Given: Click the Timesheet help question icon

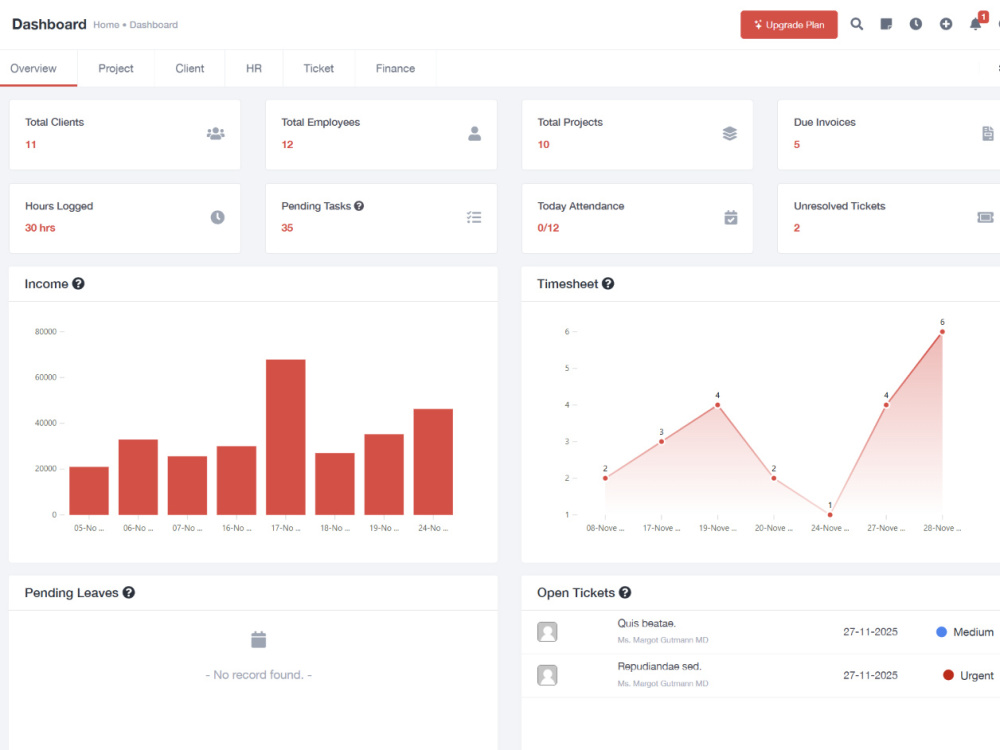Looking at the screenshot, I should pos(608,284).
